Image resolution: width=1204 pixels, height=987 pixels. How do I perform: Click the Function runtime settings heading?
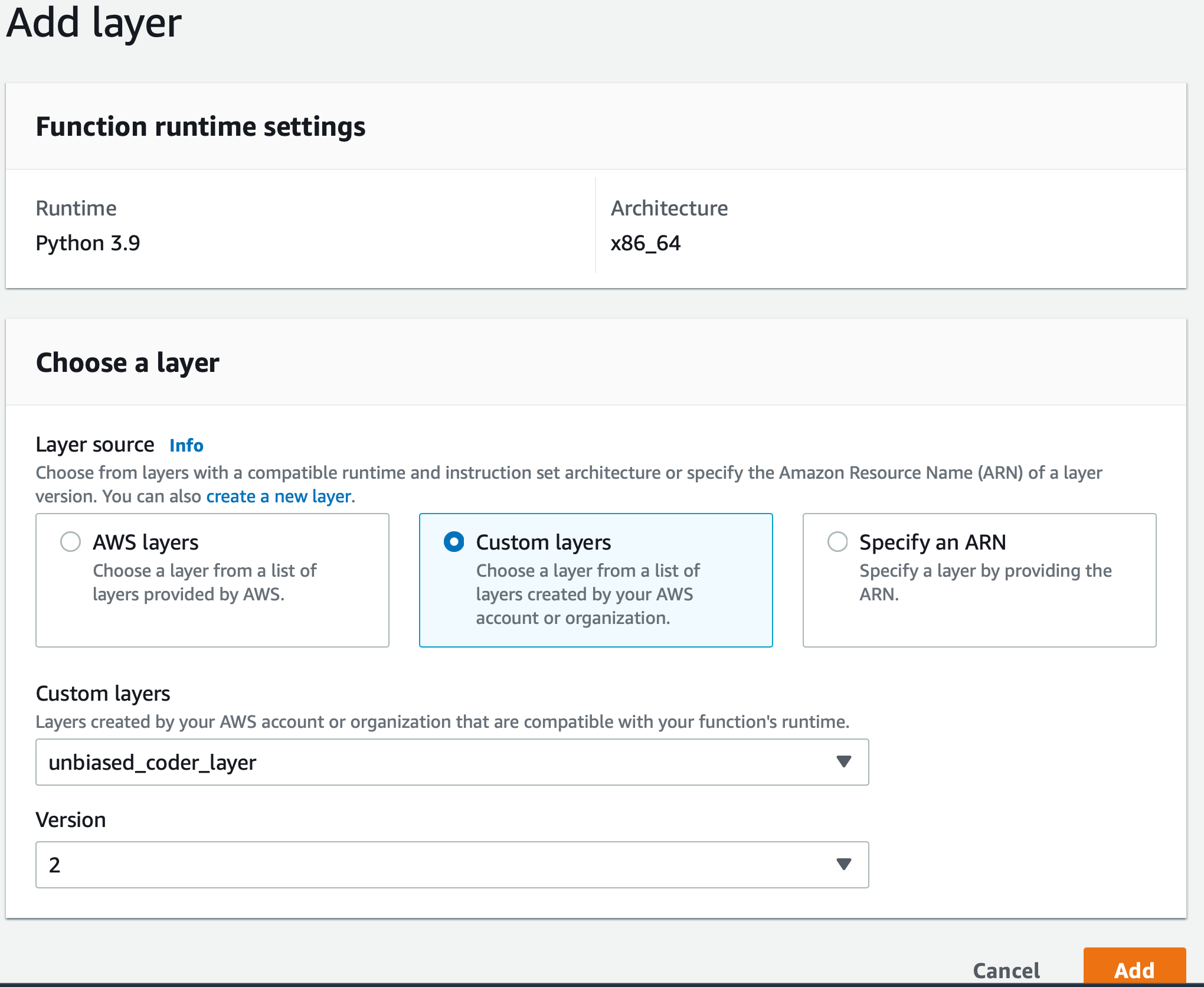pos(201,127)
